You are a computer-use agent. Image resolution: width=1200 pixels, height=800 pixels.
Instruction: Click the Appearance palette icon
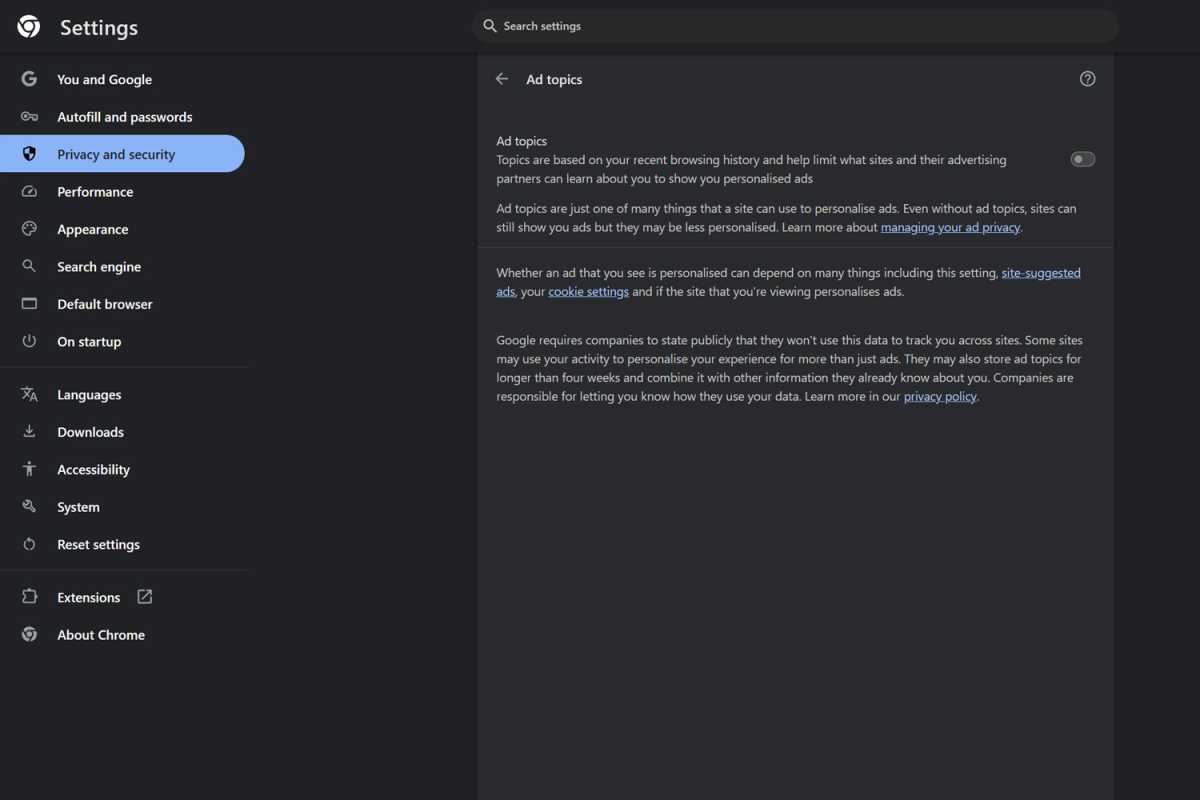point(29,229)
